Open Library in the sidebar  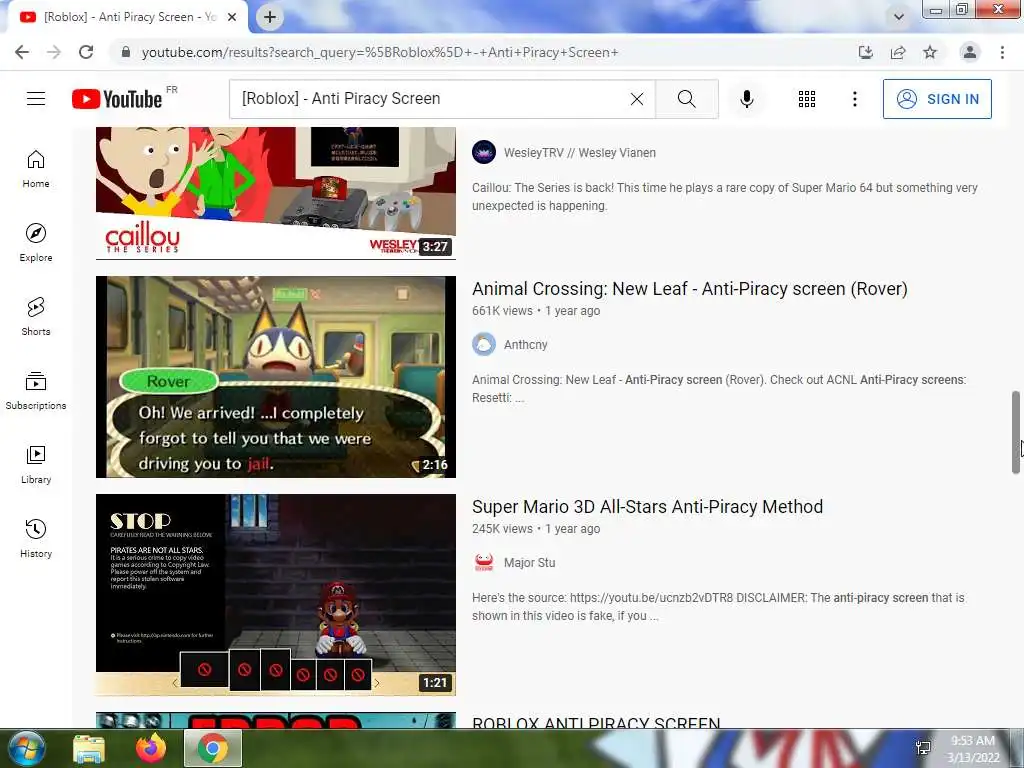[x=36, y=464]
